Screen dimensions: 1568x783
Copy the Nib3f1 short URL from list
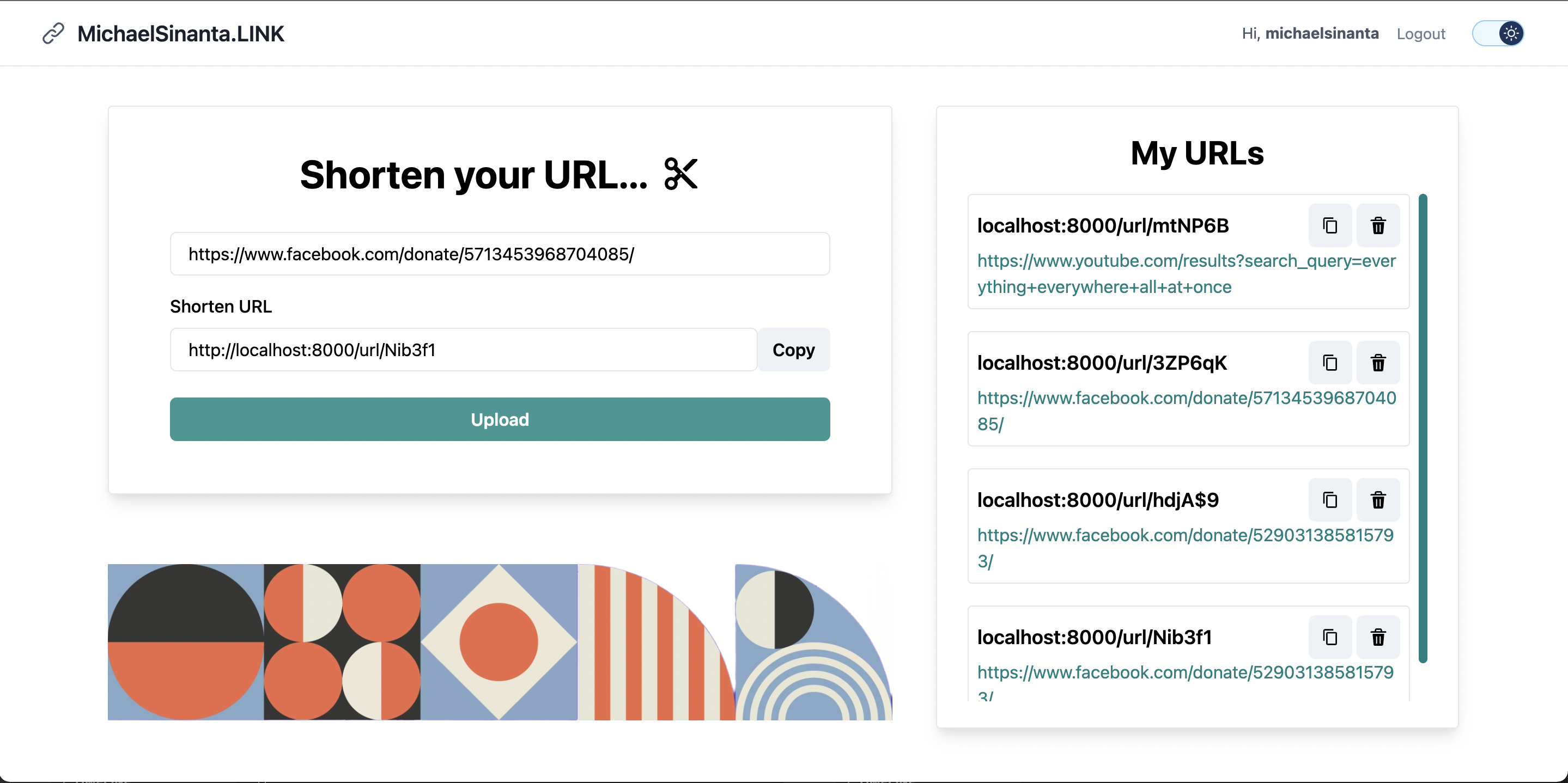point(1330,637)
